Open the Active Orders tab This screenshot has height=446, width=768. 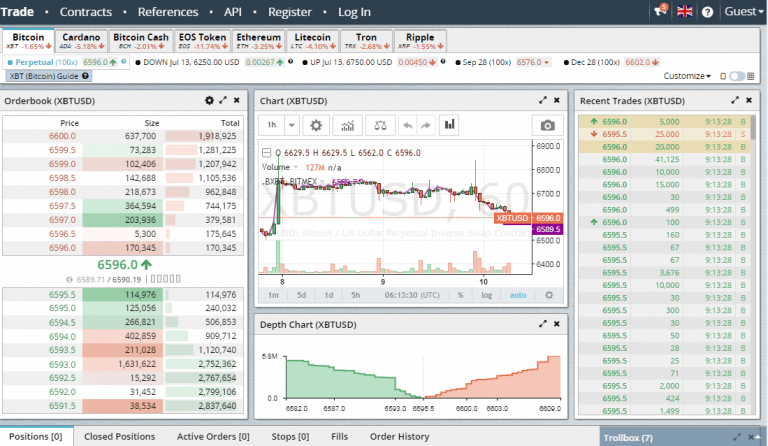213,436
